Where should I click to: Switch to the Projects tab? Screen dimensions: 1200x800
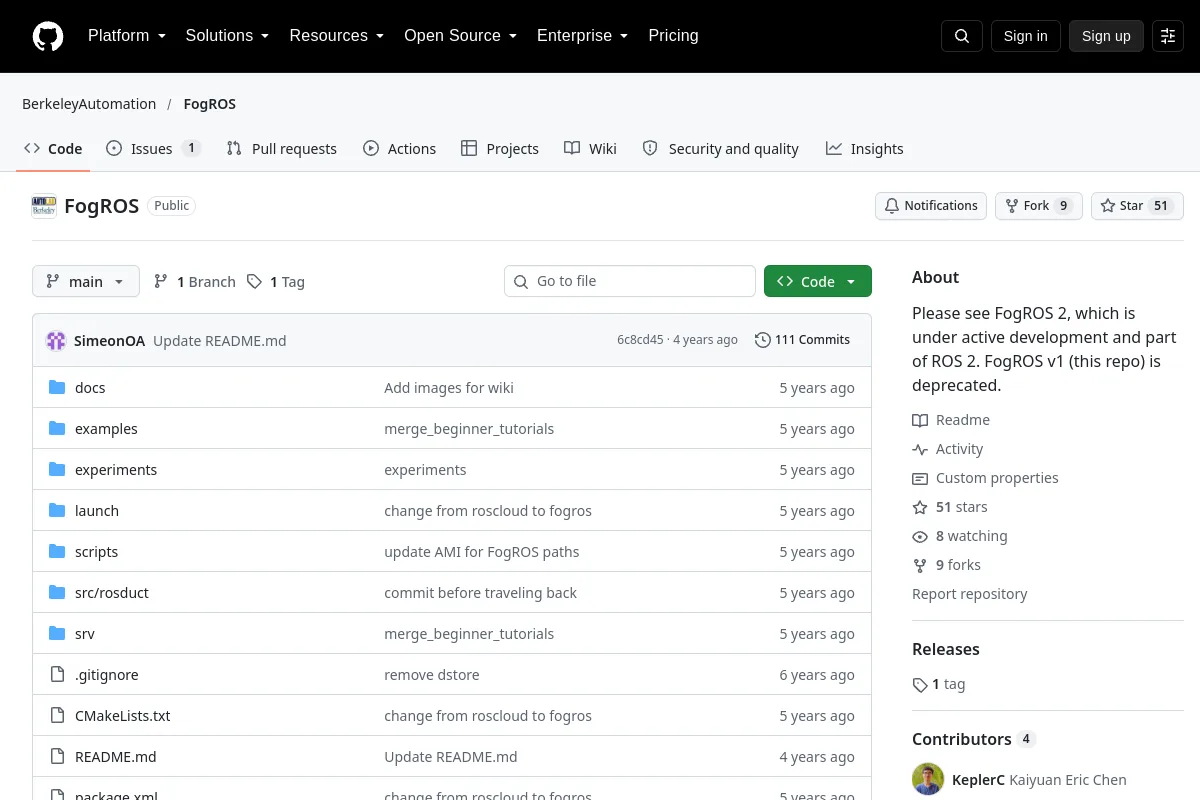[500, 149]
